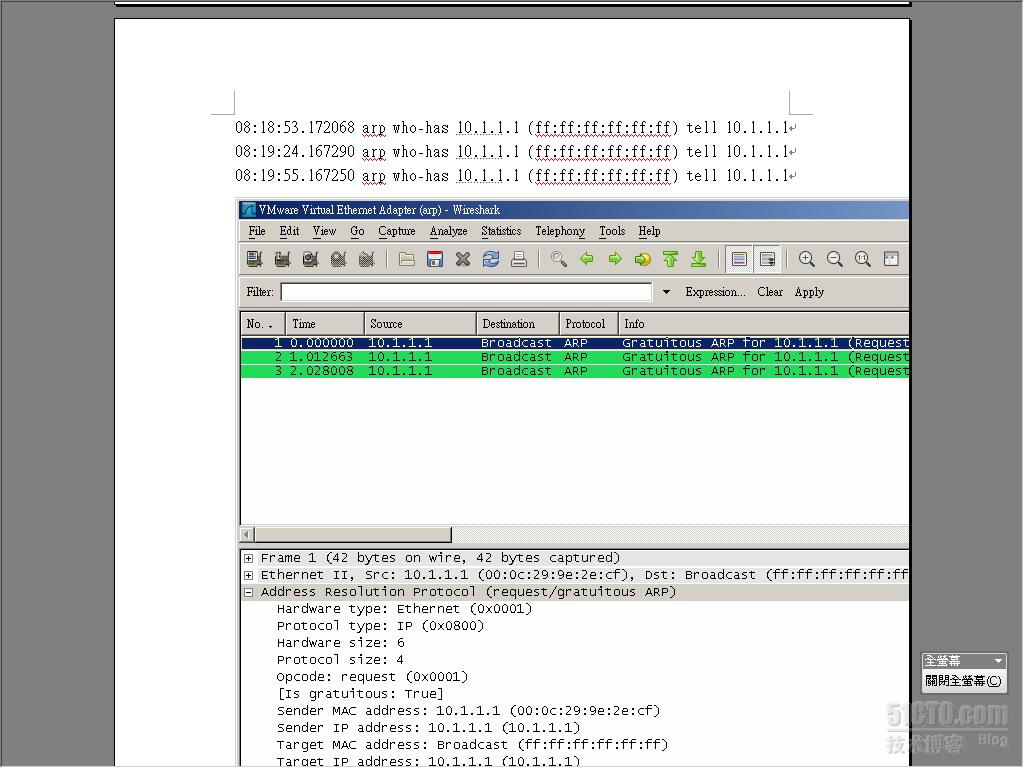Stop the running capture icon

[x=338, y=259]
